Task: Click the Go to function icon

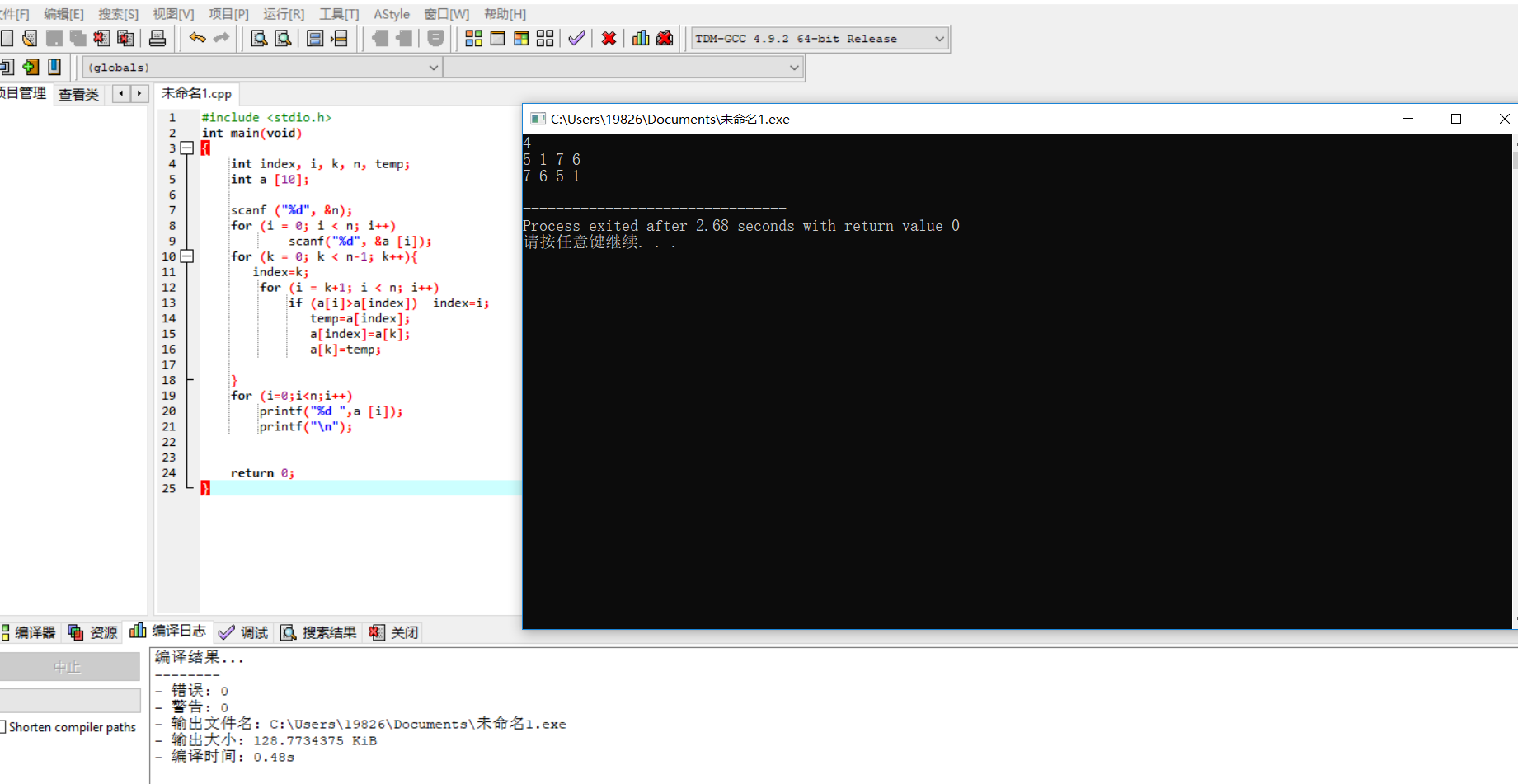Action: pyautogui.click(x=315, y=38)
